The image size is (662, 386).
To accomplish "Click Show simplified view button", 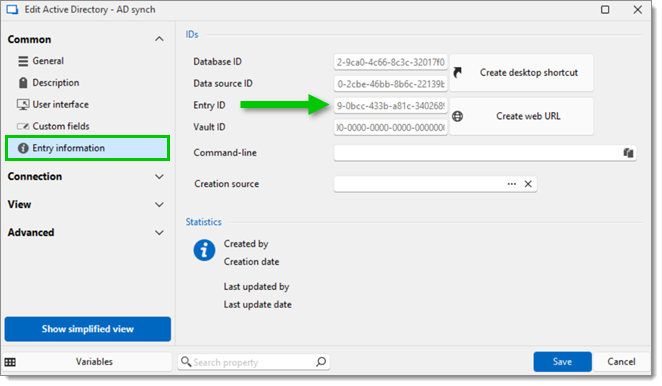I will pos(88,329).
